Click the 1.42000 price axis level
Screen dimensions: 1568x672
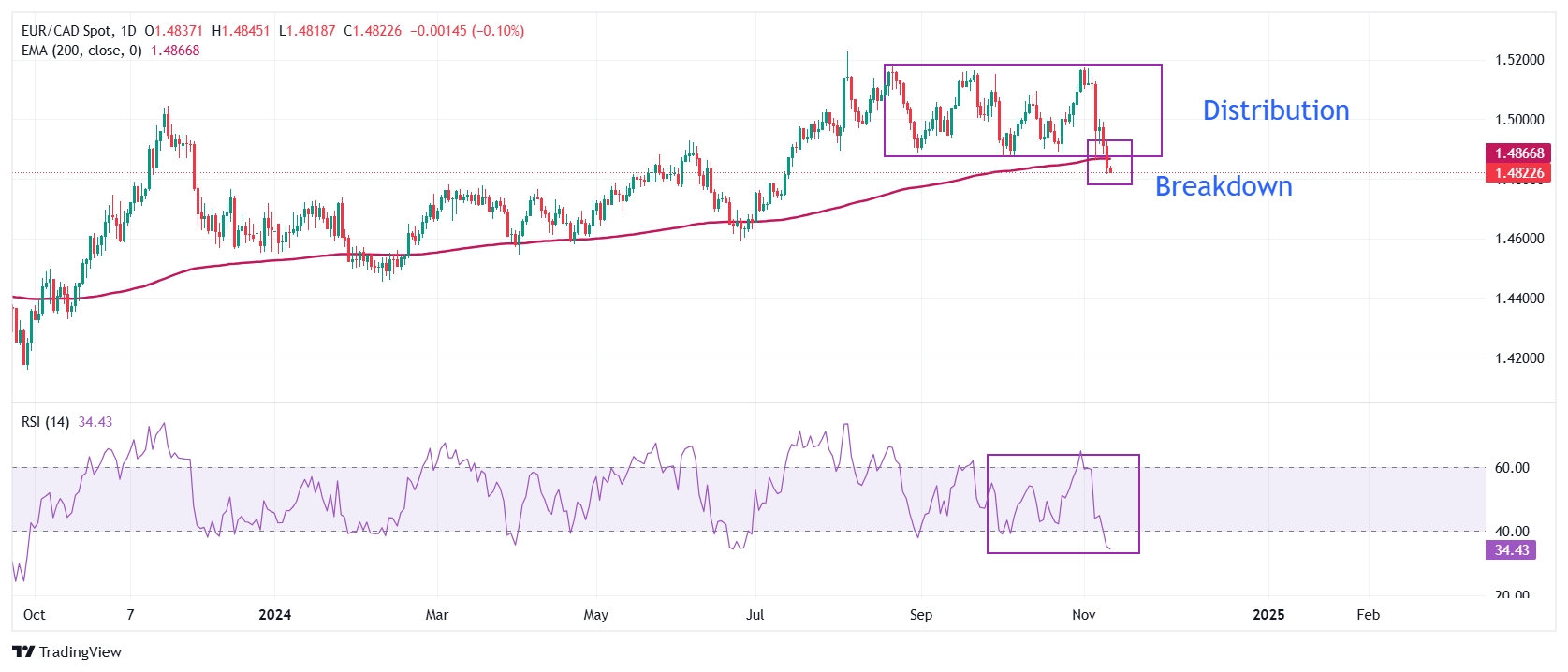point(1518,358)
